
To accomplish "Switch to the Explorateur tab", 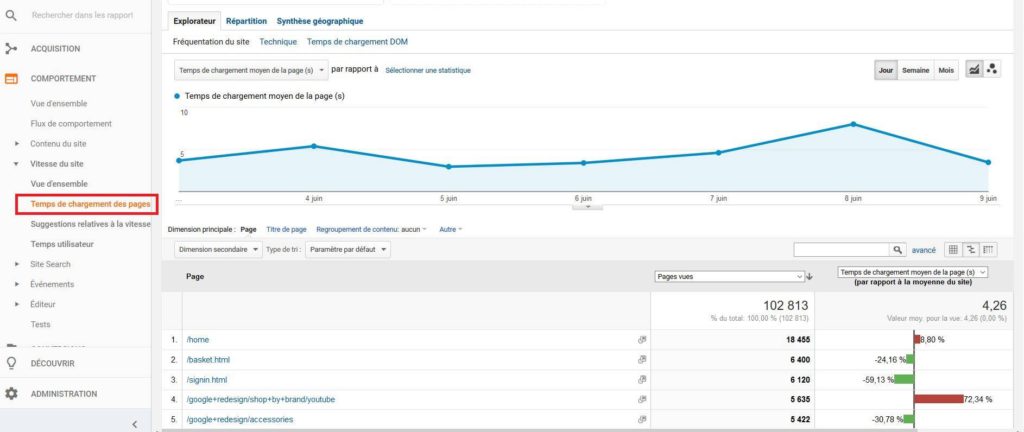I will click(x=194, y=21).
